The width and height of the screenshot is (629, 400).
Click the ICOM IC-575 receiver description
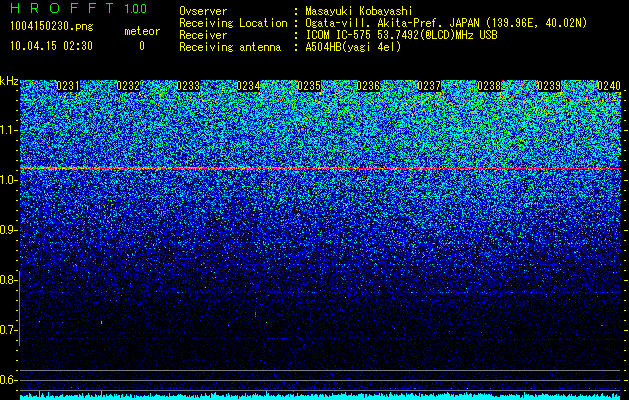[x=401, y=35]
